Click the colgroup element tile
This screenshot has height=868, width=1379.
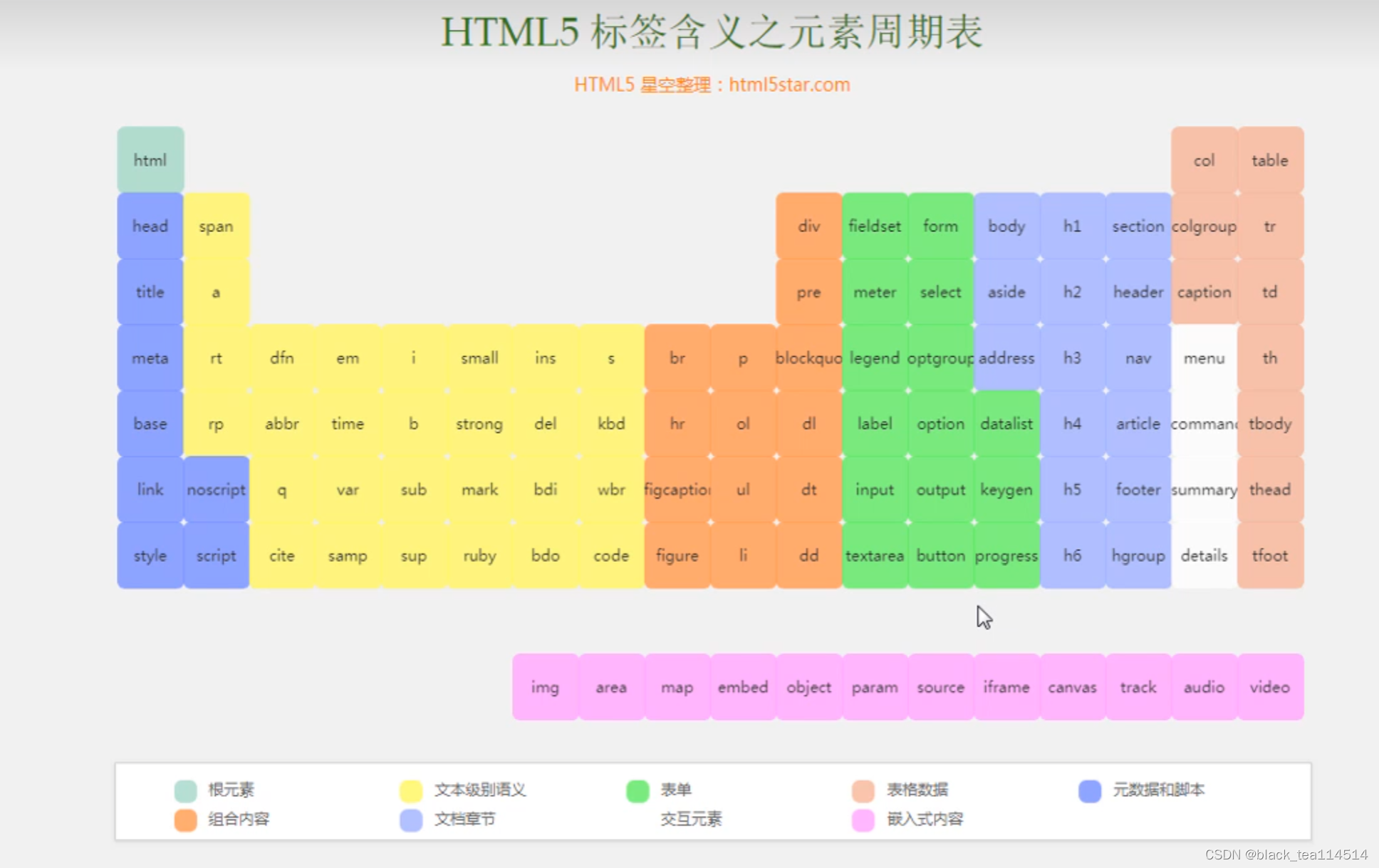(x=1204, y=226)
